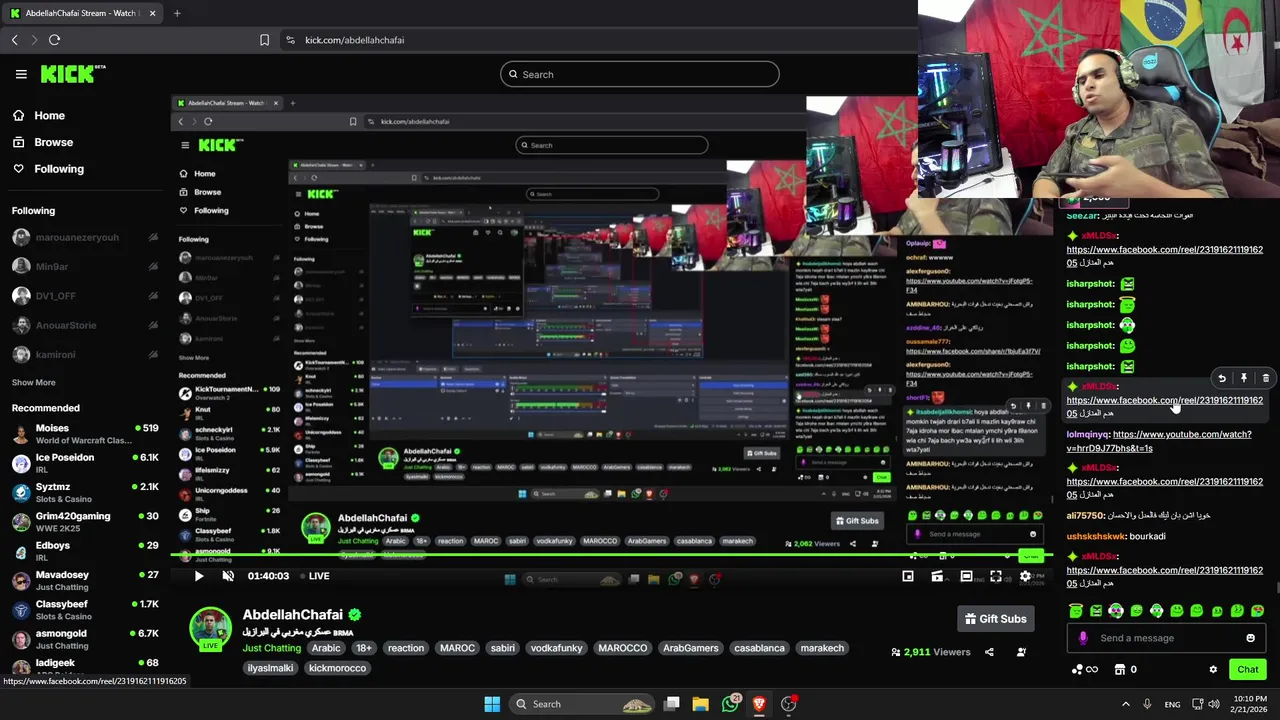Play the paused stream
Screen dimensions: 1280x720
click(x=198, y=576)
